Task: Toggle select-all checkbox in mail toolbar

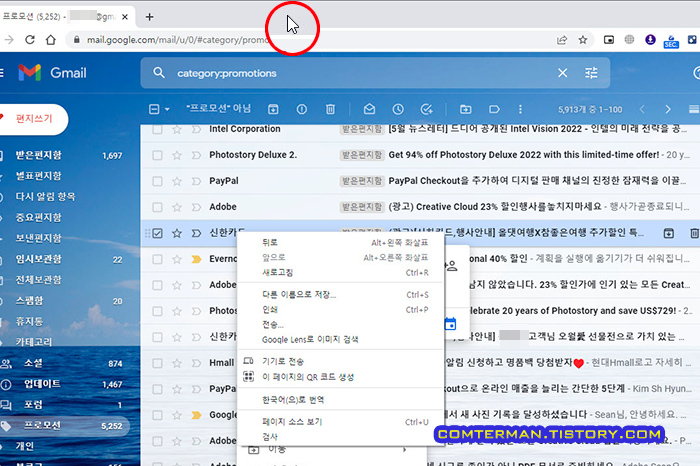Action: (154, 109)
